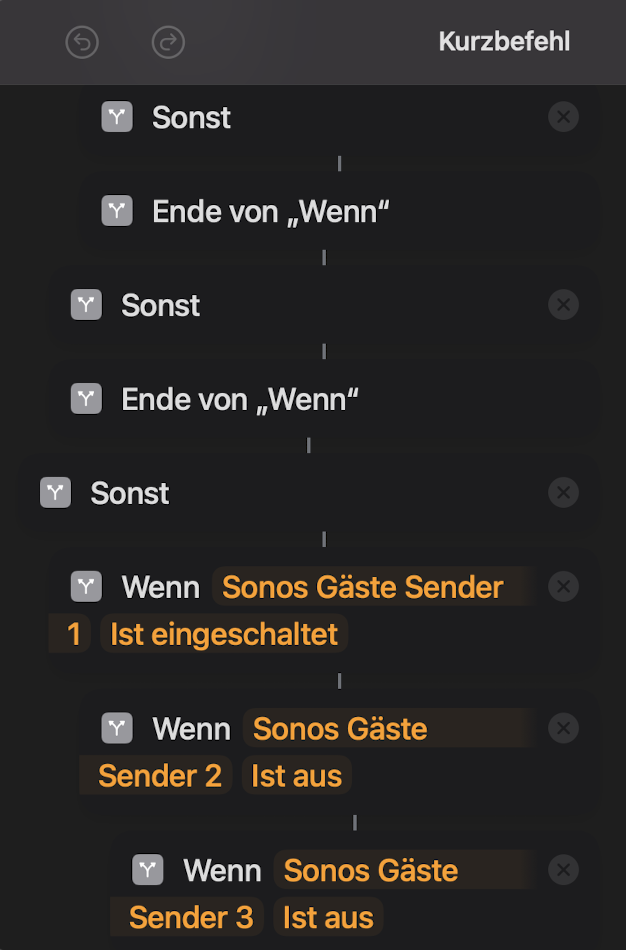Screen dimensions: 626x950
Task: Click the branch icon beside Sonos Gäste Sender 1 condition
Action: coord(86,587)
